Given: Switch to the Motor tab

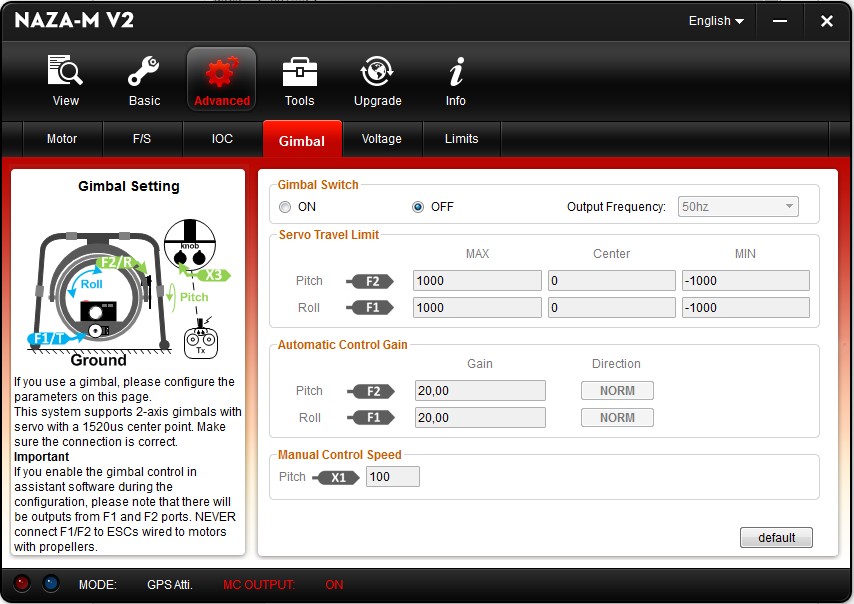Looking at the screenshot, I should [62, 139].
